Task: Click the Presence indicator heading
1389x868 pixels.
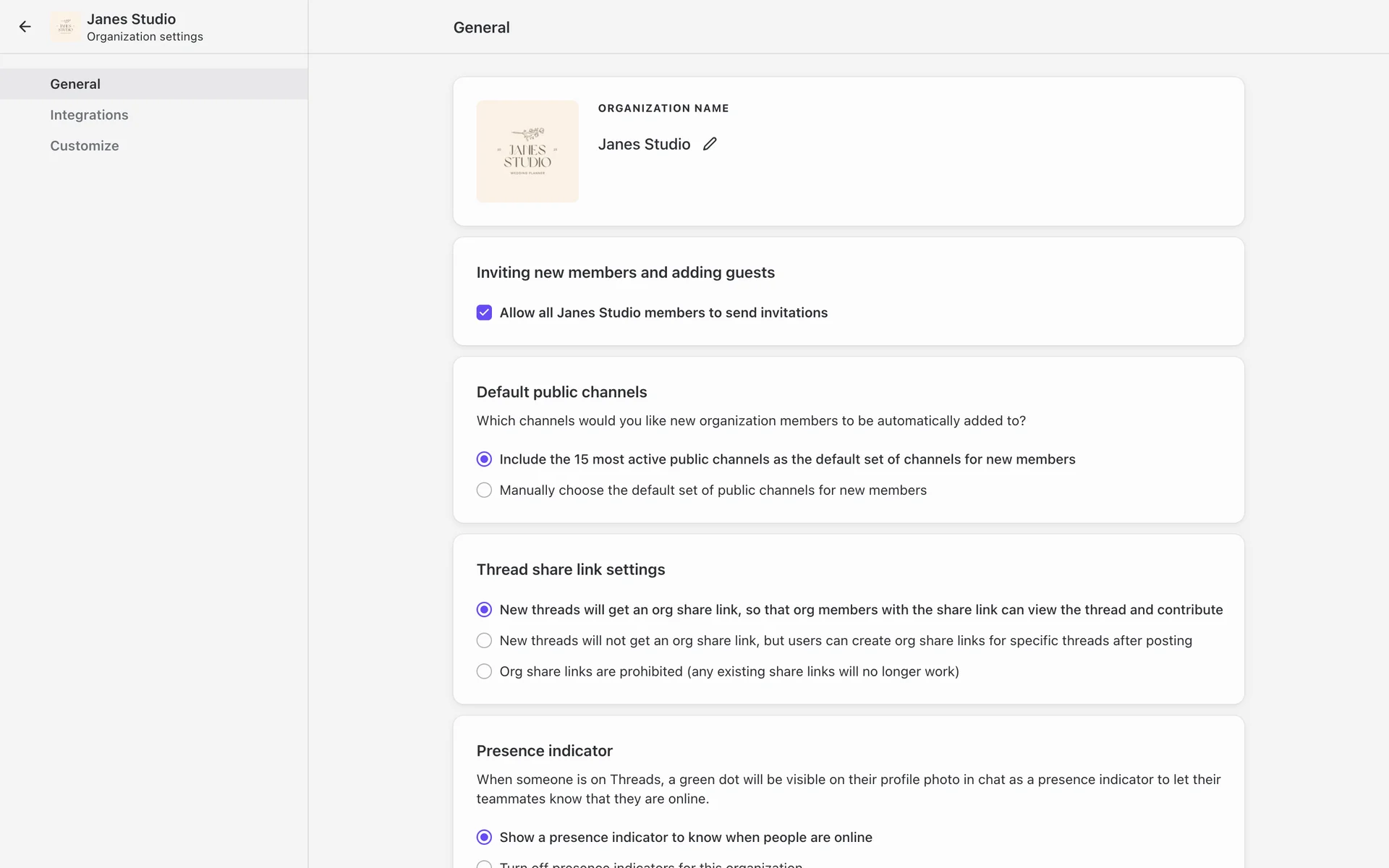Action: click(544, 751)
